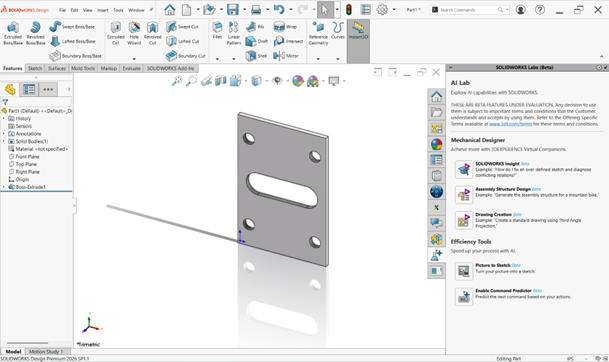Apply the Fillet feature tool
The height and width of the screenshot is (362, 609).
coord(217,30)
